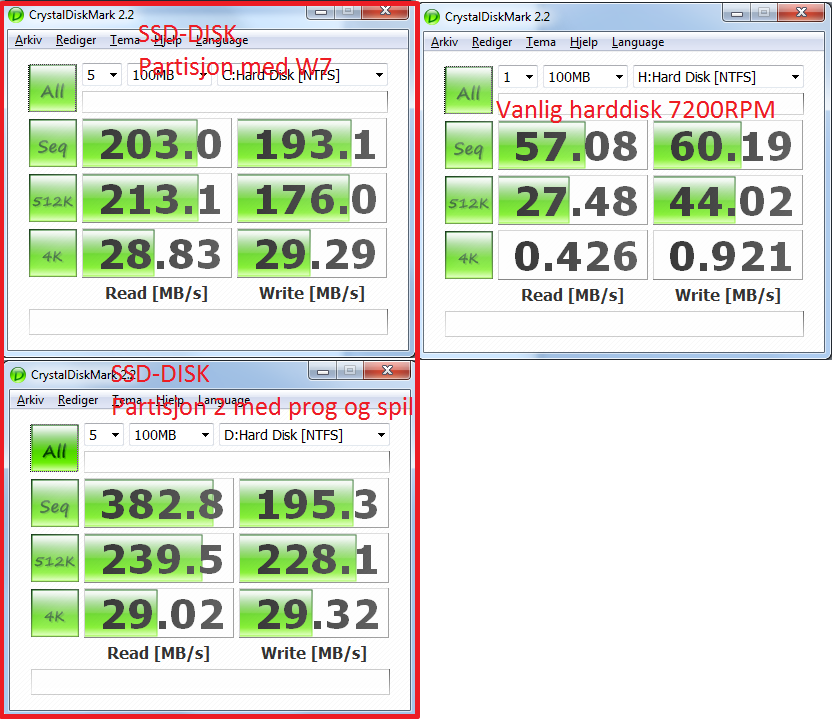Run All tests in C: drive window
Image resolution: width=836 pixels, height=719 pixels.
pos(53,88)
